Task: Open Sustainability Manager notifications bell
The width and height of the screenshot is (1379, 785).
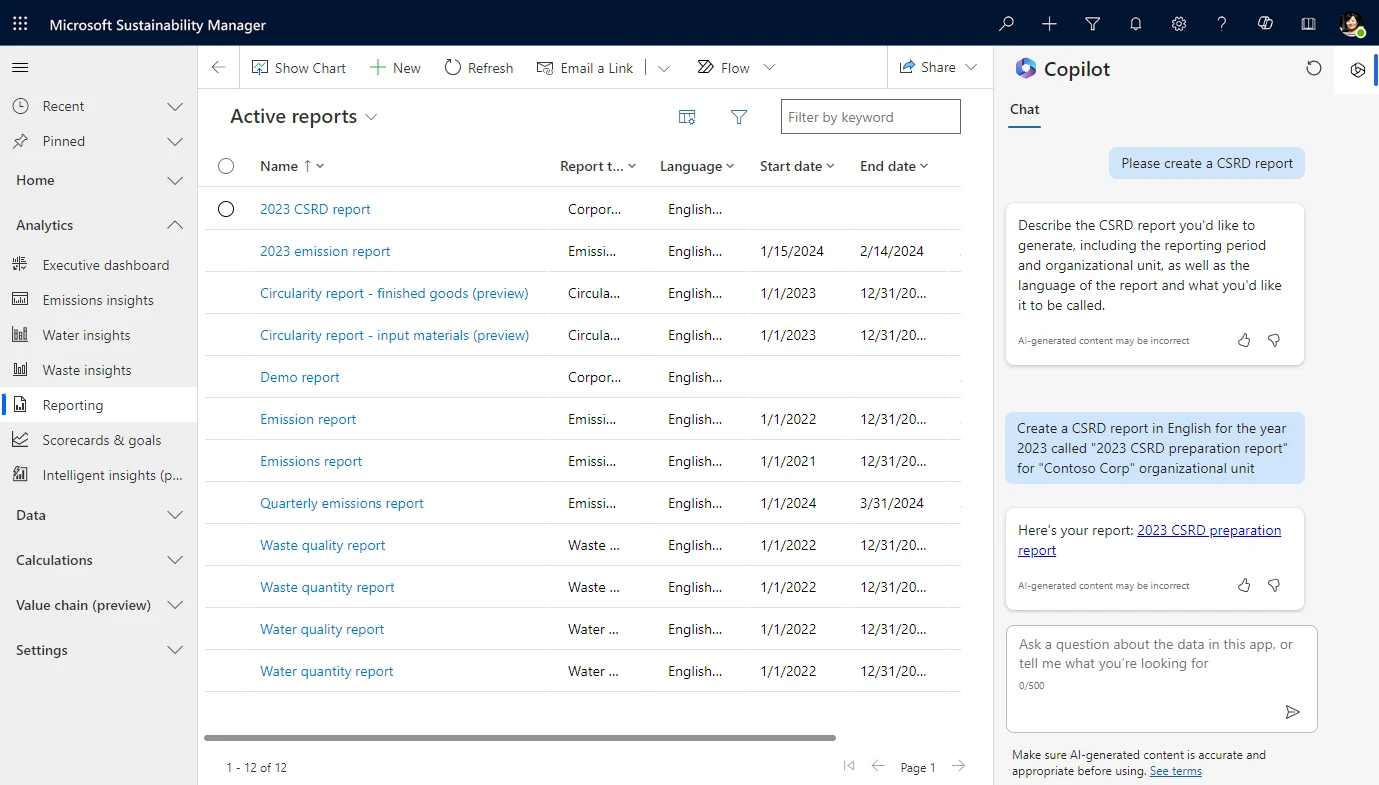Action: 1135,23
